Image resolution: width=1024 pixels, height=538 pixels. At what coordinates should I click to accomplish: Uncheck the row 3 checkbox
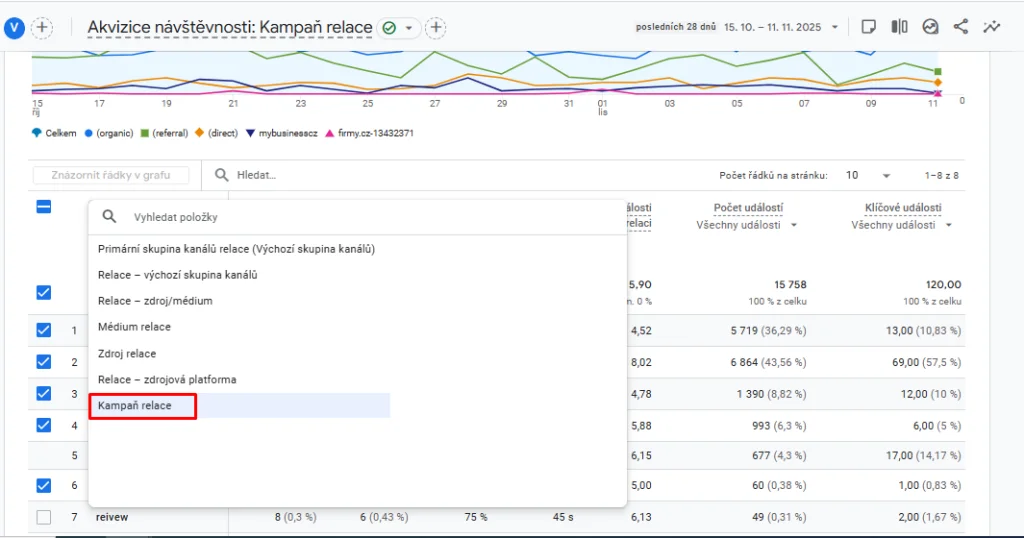44,394
